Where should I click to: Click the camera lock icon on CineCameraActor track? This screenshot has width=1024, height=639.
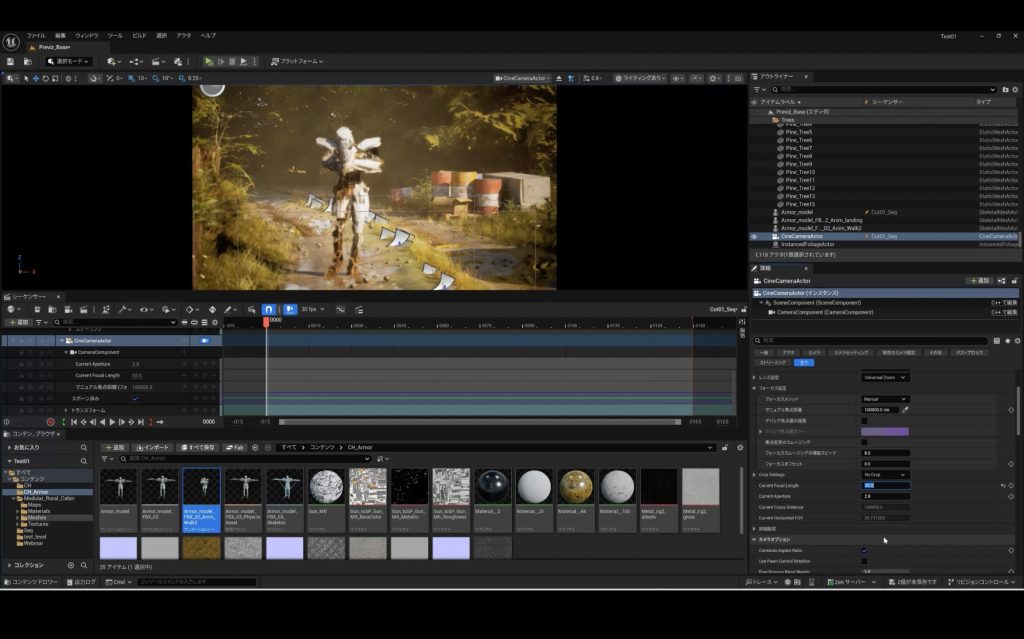(x=207, y=341)
